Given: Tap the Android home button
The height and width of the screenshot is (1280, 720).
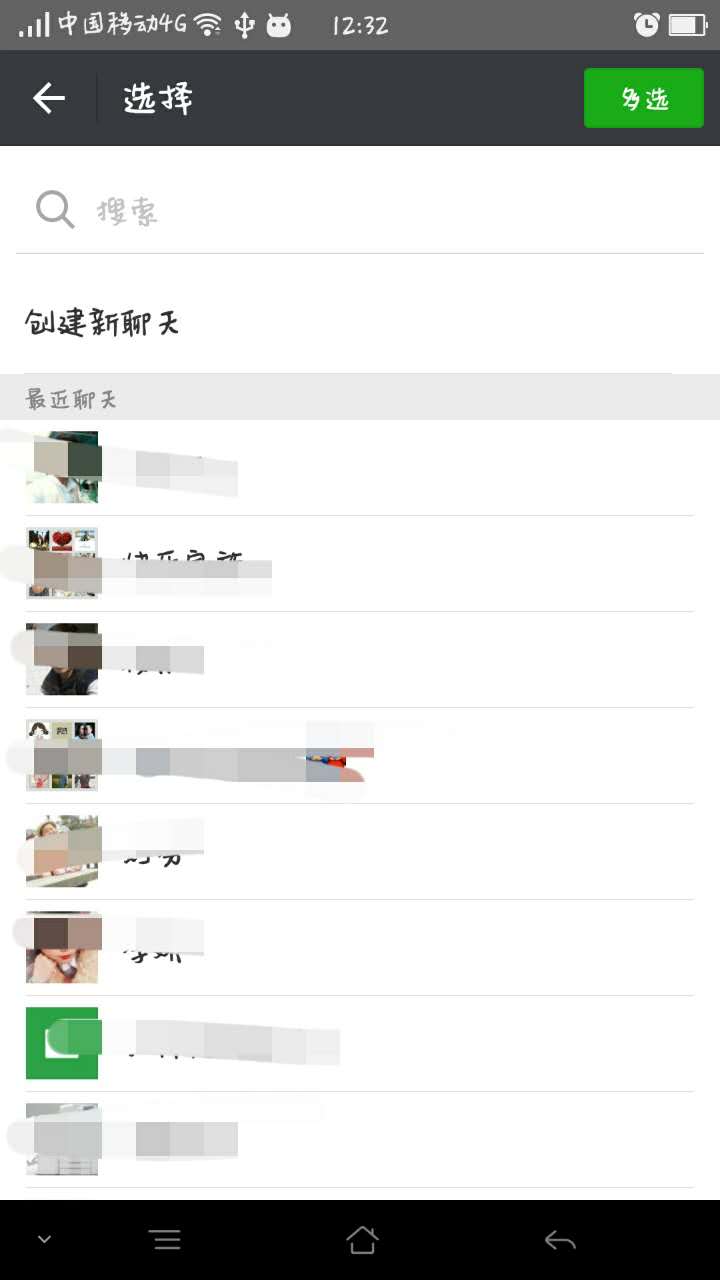Looking at the screenshot, I should tap(362, 1240).
